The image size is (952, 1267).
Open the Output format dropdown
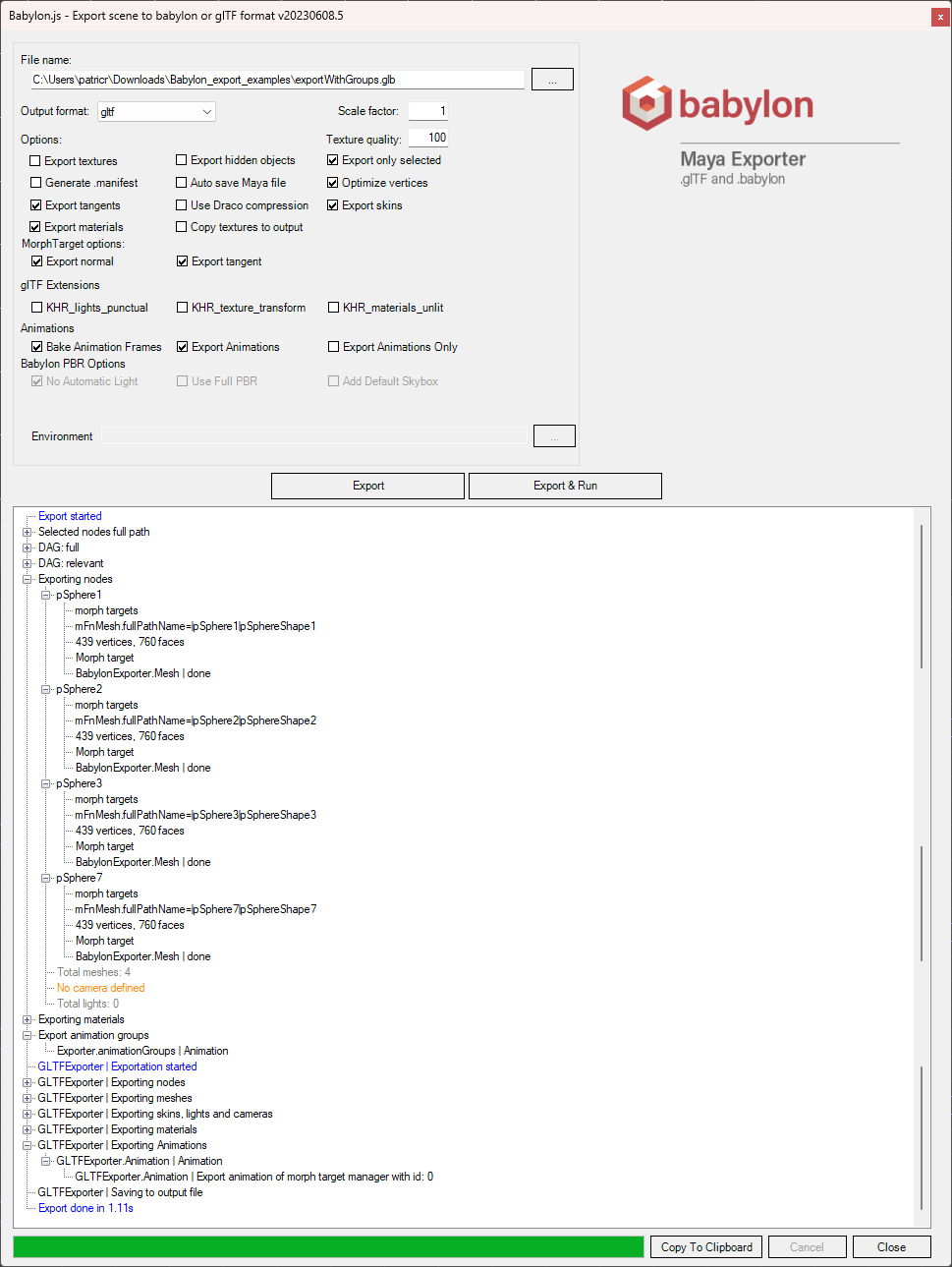point(205,111)
